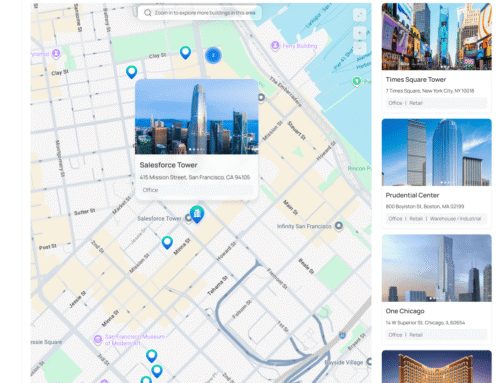Image resolution: width=500 pixels, height=383 pixels.
Task: Click the Warehouse / Industrial tag on Prudential Center
Action: (455, 219)
